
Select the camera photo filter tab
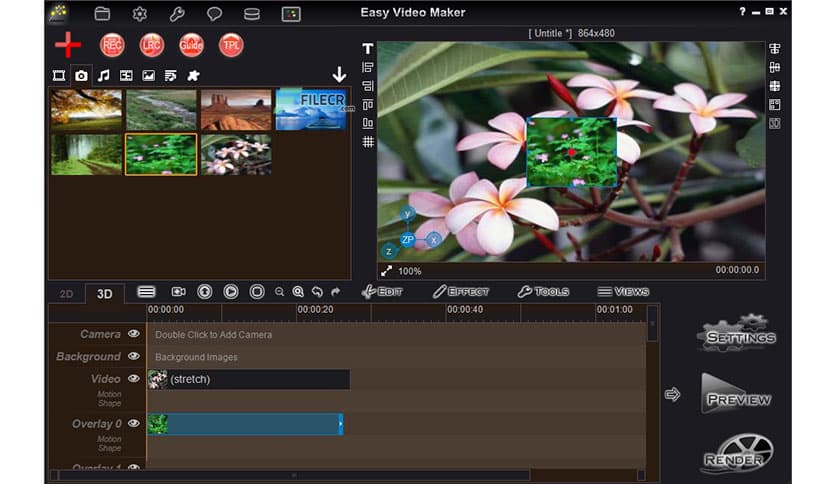[81, 75]
